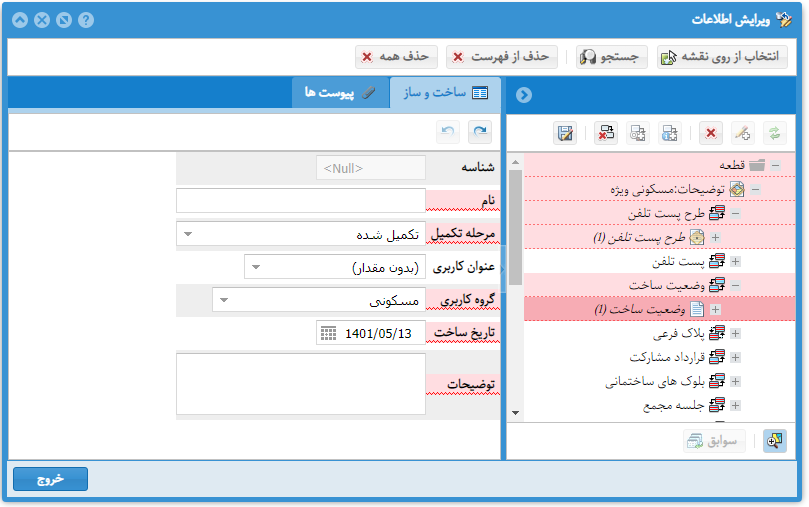809x507 pixels.
Task: Click the جستجو search button
Action: click(611, 57)
